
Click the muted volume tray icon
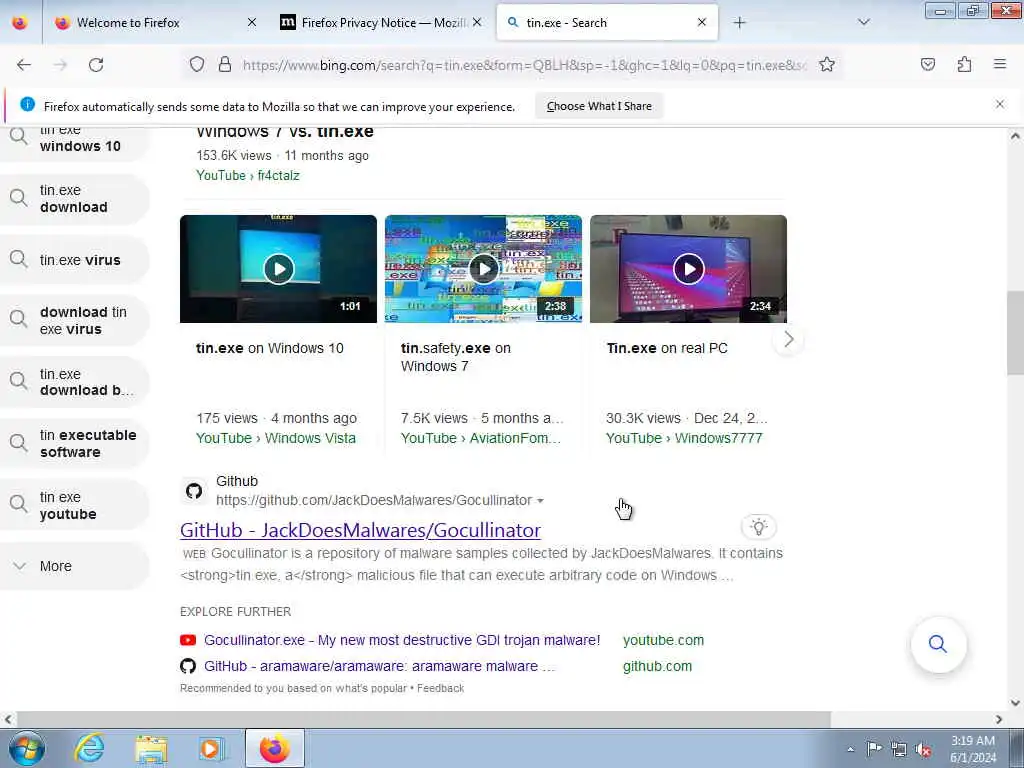pos(923,750)
